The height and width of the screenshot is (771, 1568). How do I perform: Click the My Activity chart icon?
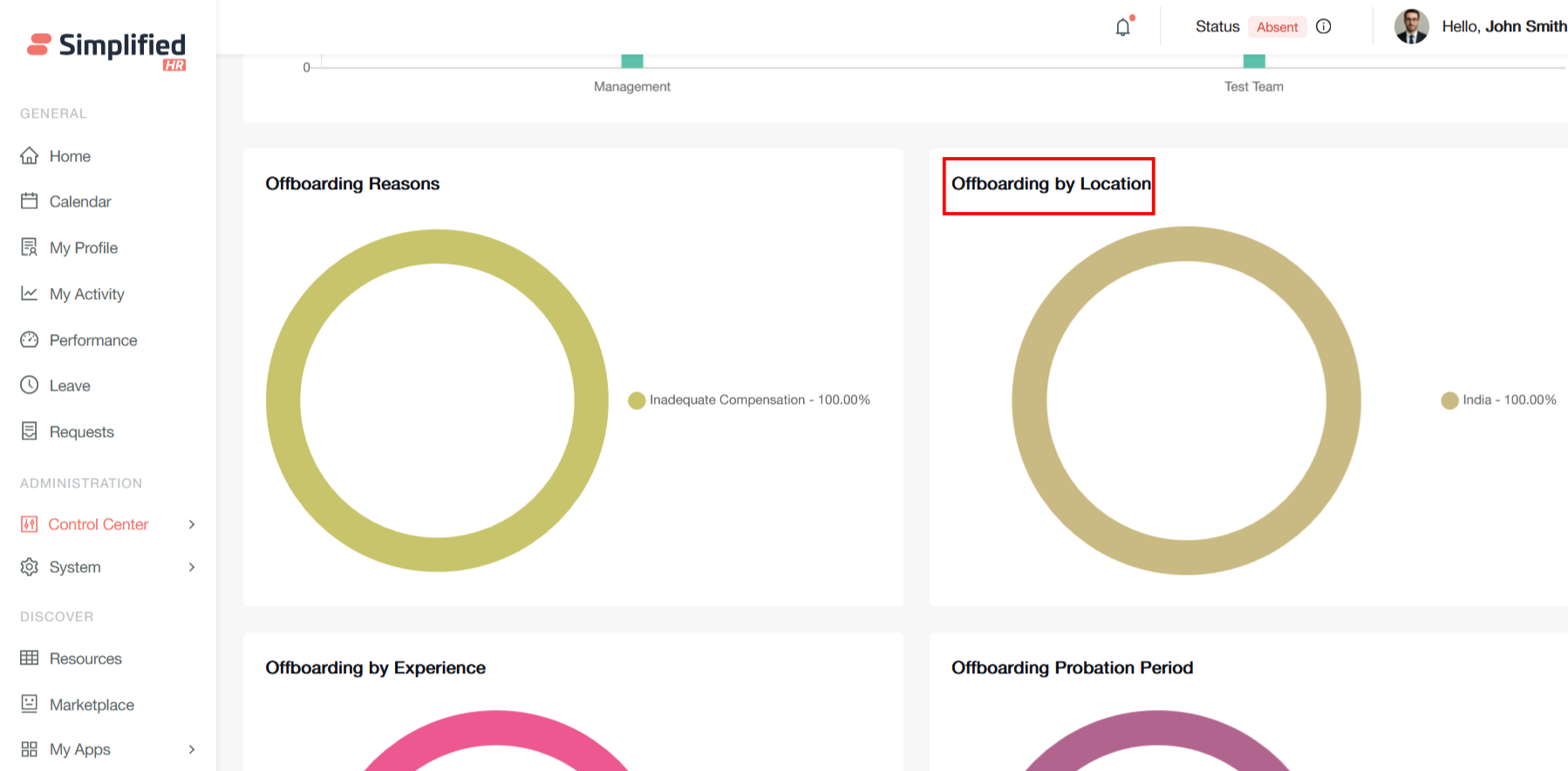30,294
